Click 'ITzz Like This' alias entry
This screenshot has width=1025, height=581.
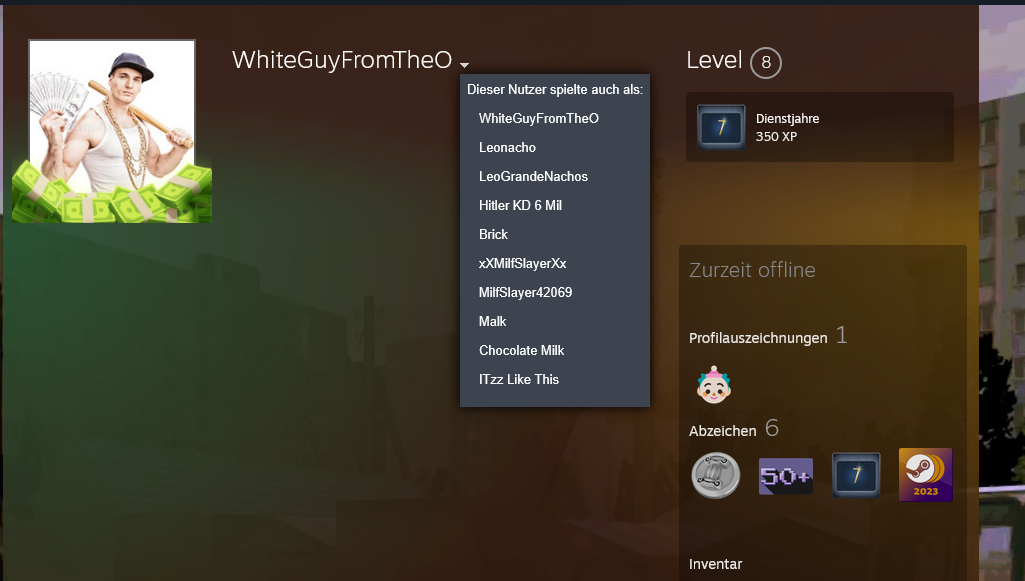[518, 379]
